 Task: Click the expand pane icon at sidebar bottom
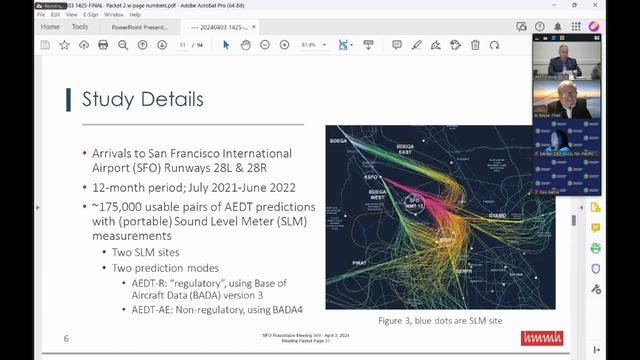596,350
